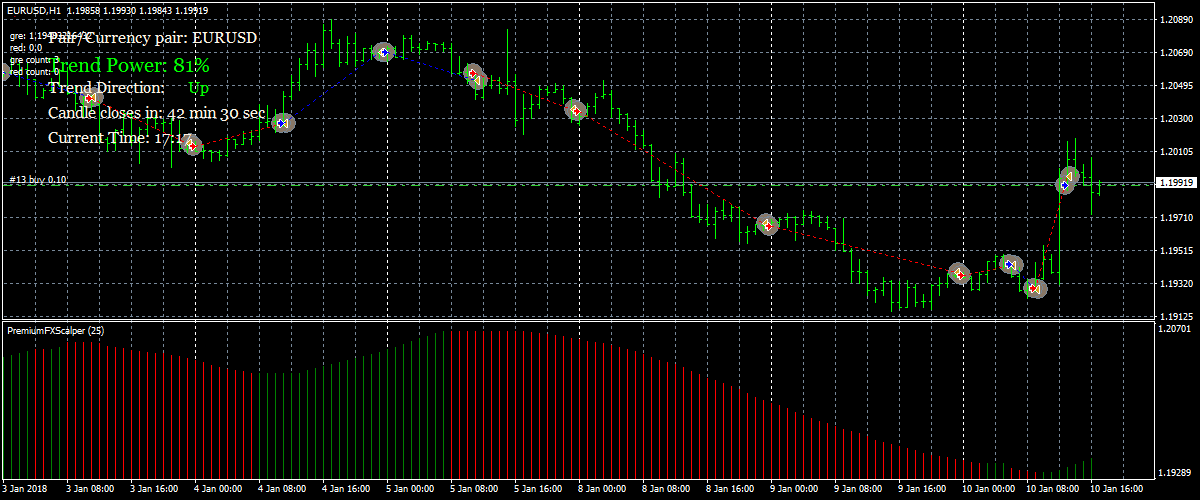Select the signal marker on the current price line
The height and width of the screenshot is (500, 1200).
click(x=1067, y=181)
